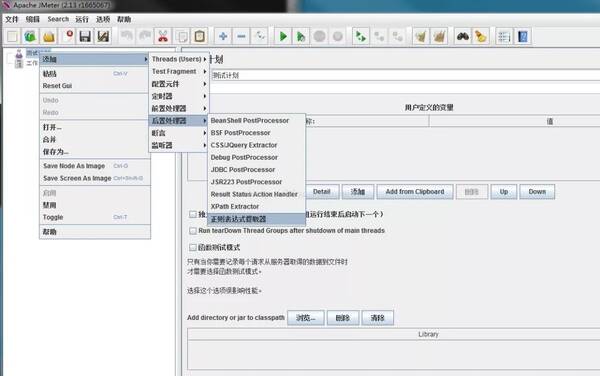600x376 pixels.
Task: Open the 运行 menu in menu bar
Action: click(x=82, y=19)
